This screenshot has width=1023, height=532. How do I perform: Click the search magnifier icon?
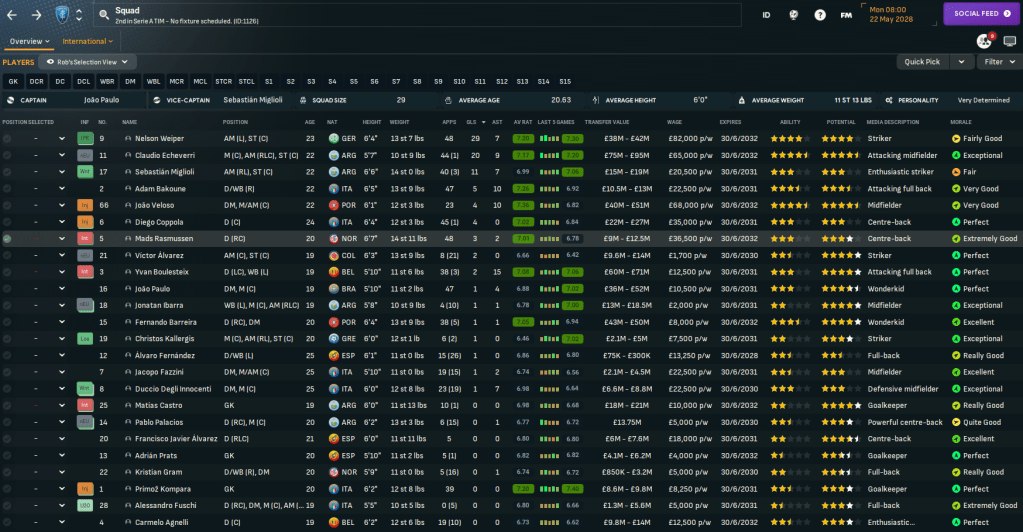click(x=103, y=15)
